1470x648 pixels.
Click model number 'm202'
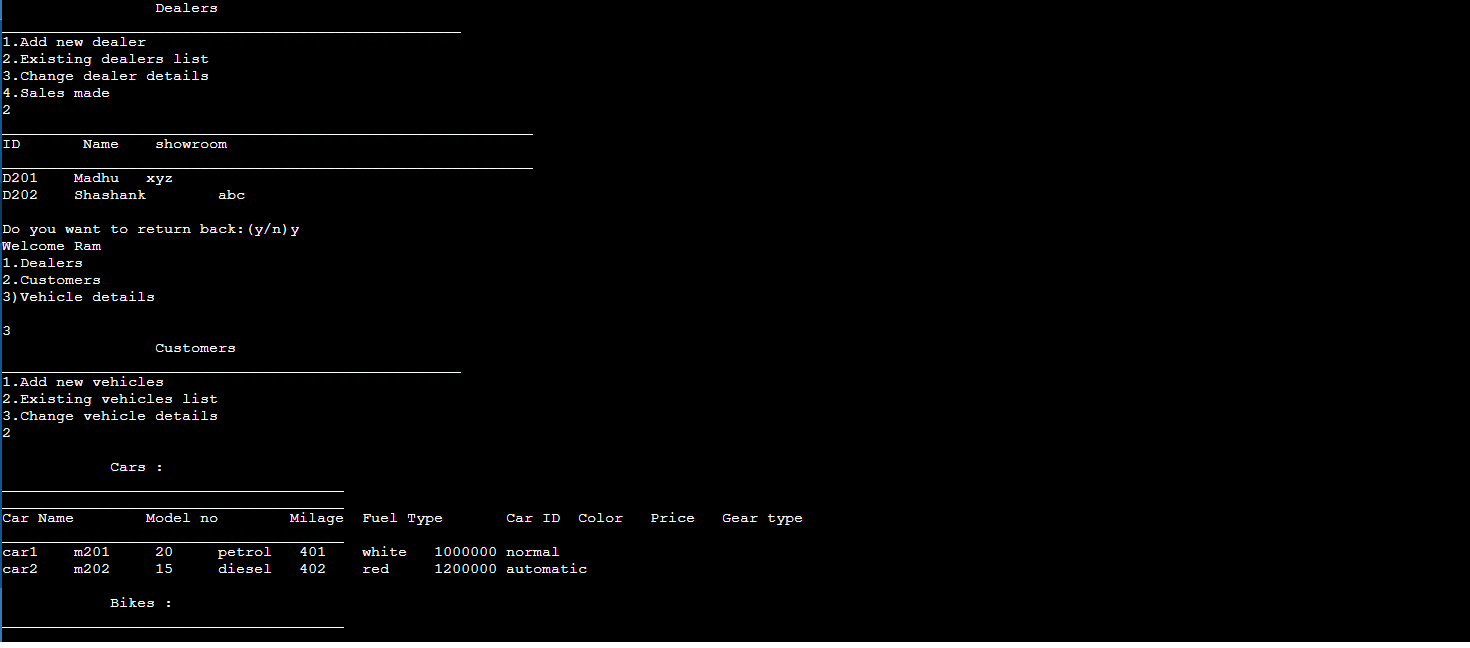point(92,569)
